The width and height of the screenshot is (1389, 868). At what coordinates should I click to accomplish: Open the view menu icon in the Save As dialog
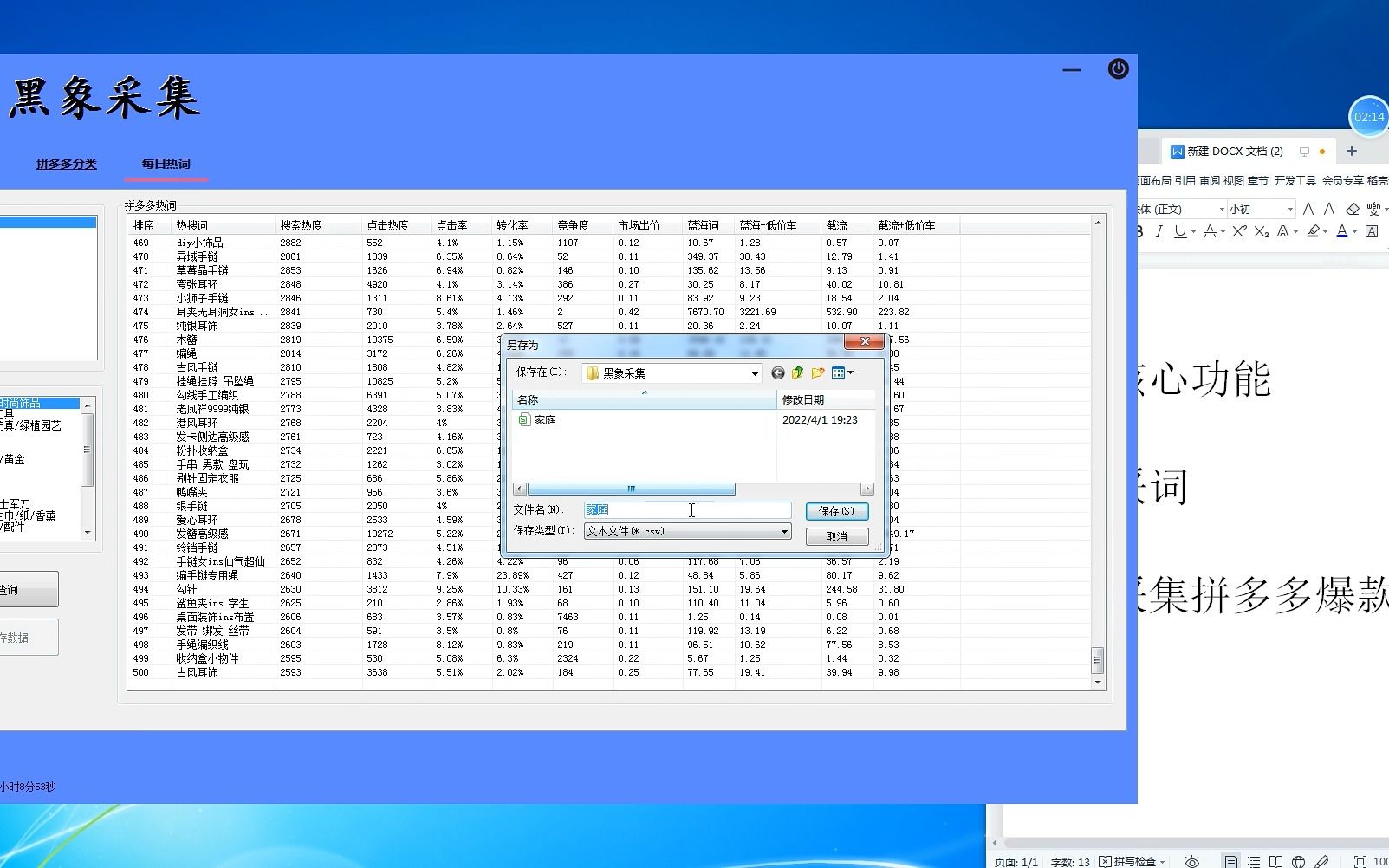838,372
